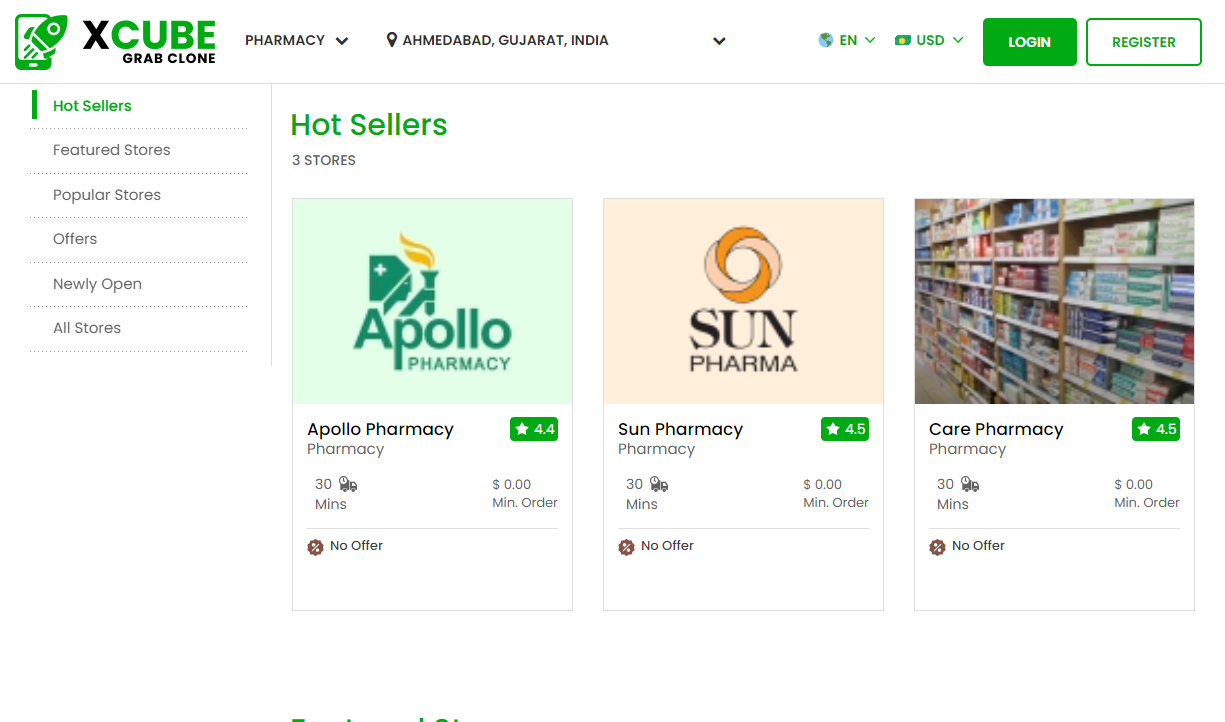Click the REGISTER button

1143,42
